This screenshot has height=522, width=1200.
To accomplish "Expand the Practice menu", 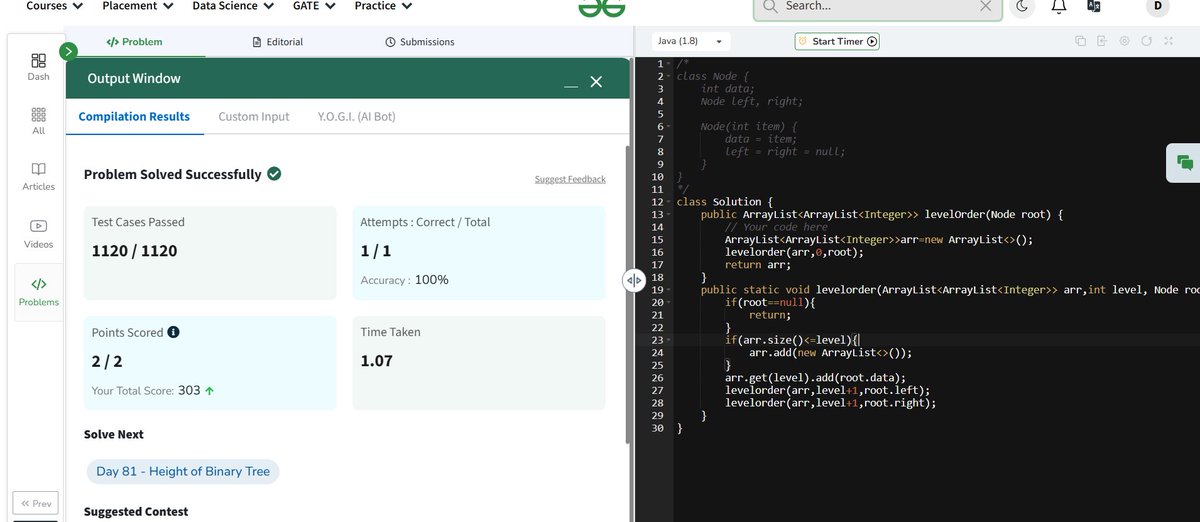I will [x=383, y=6].
